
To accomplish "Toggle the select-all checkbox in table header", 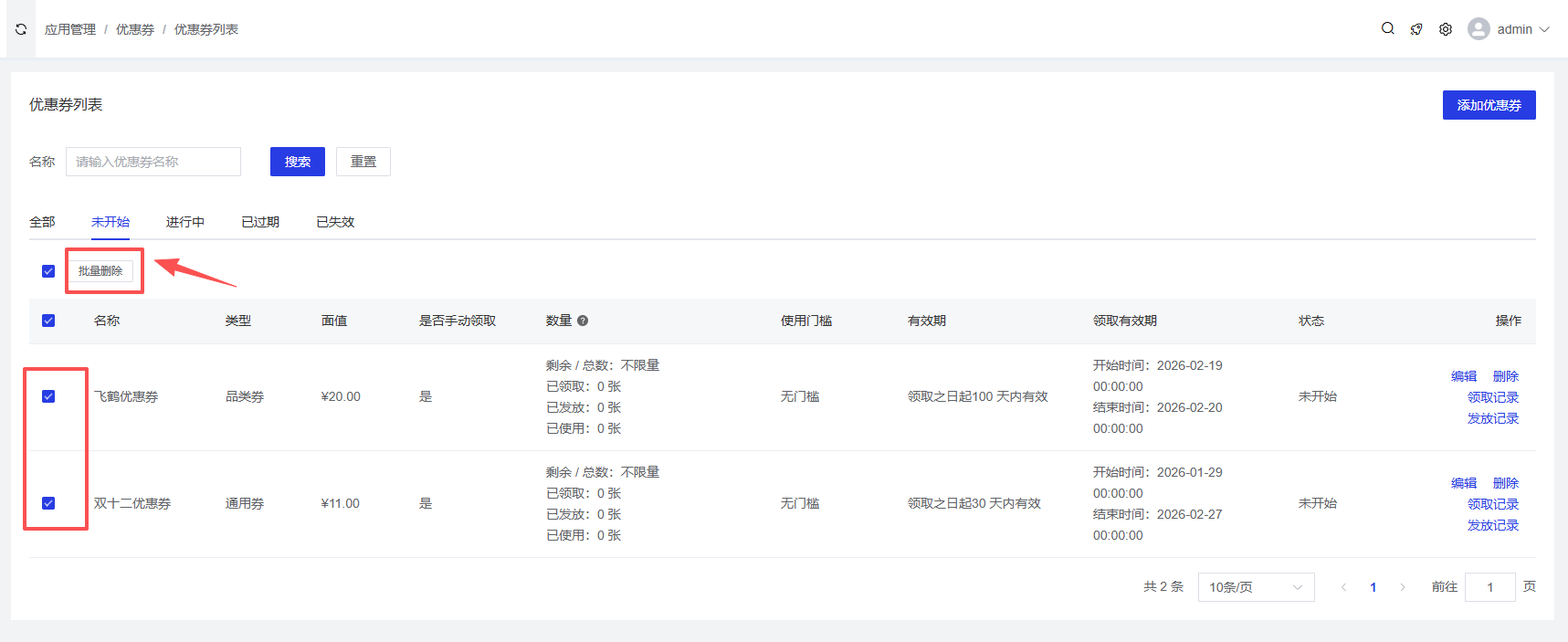I will pos(48,321).
